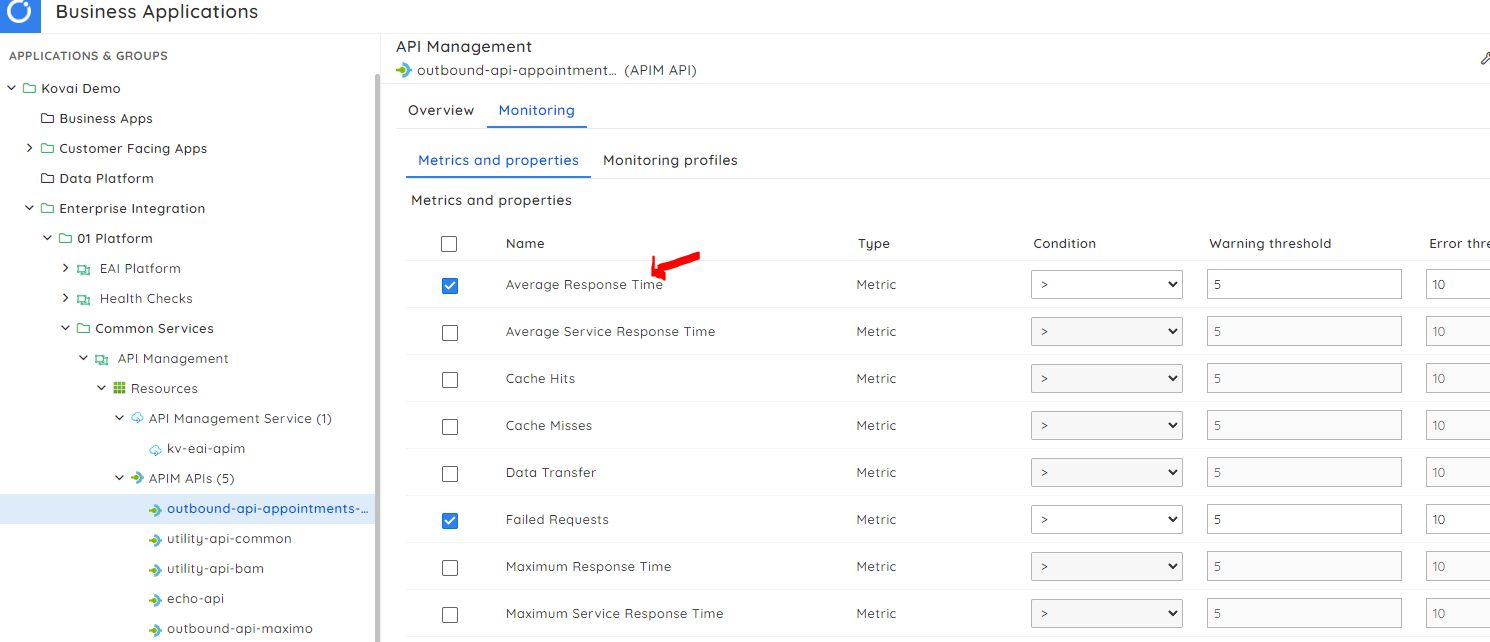Image resolution: width=1490 pixels, height=642 pixels.
Task: Select the kv-eai-apim service
Action: pos(206,449)
